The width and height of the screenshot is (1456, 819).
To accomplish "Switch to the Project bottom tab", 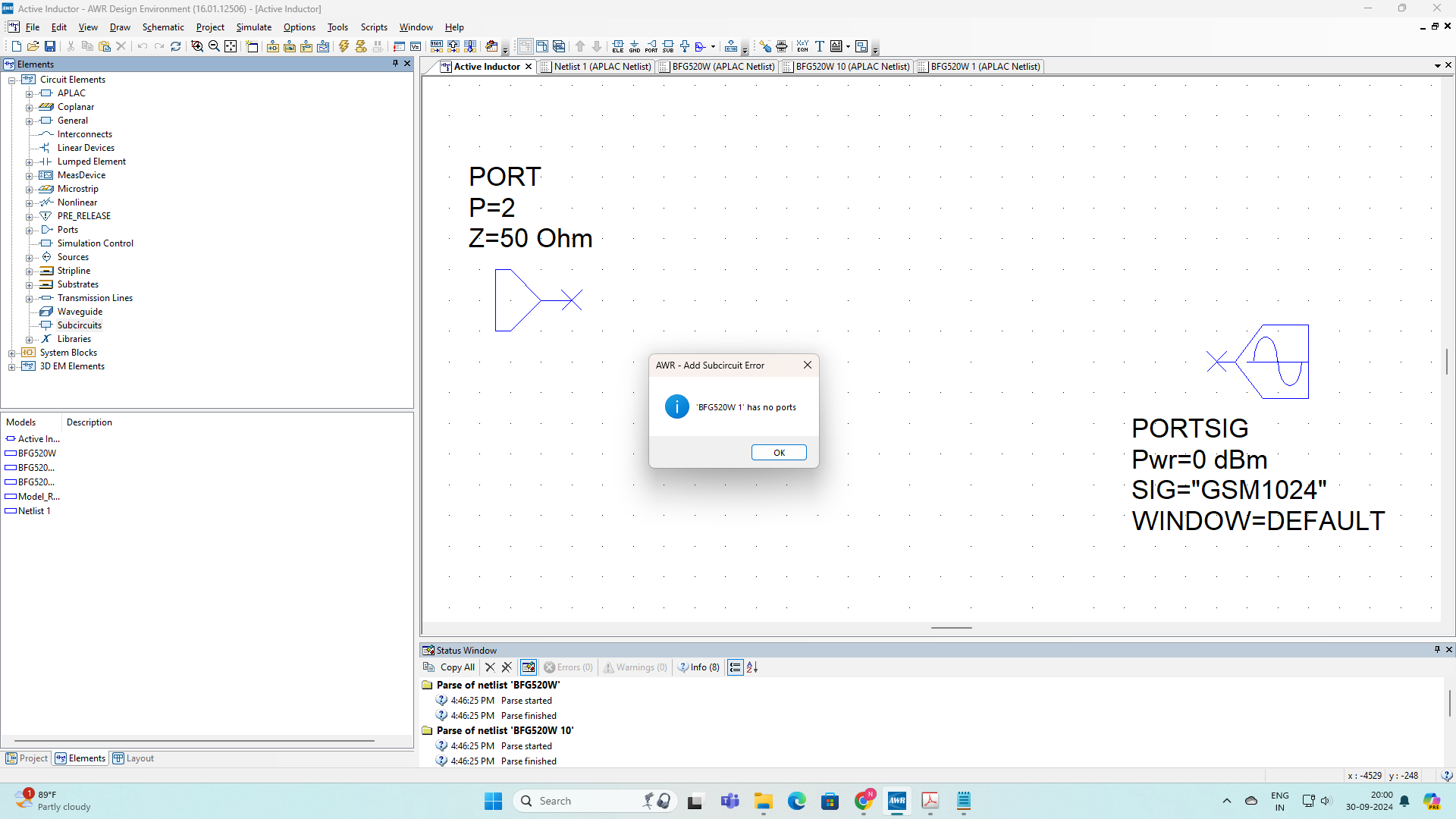I will (27, 758).
